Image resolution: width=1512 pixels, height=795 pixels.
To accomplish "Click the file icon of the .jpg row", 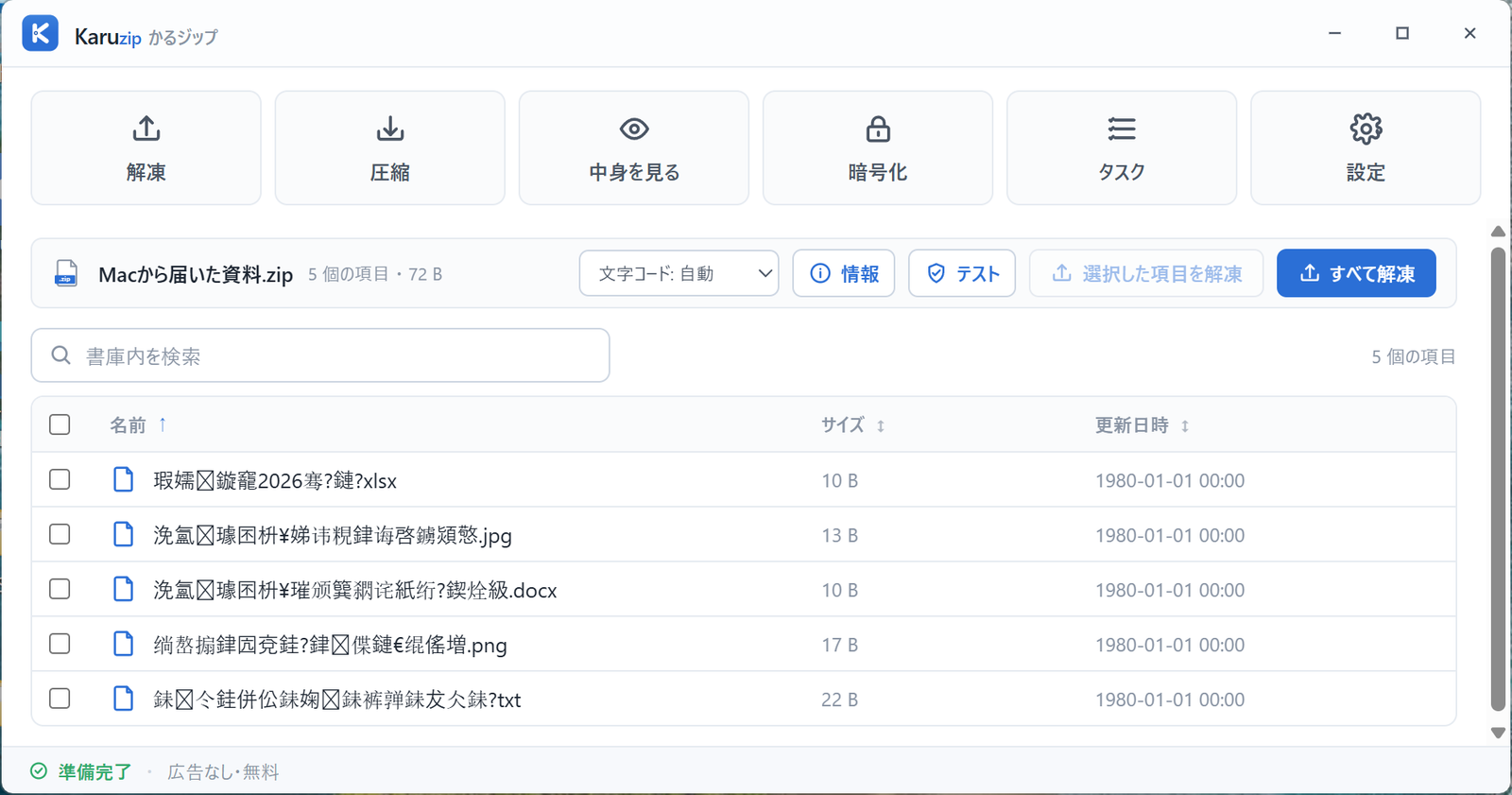I will pyautogui.click(x=124, y=534).
